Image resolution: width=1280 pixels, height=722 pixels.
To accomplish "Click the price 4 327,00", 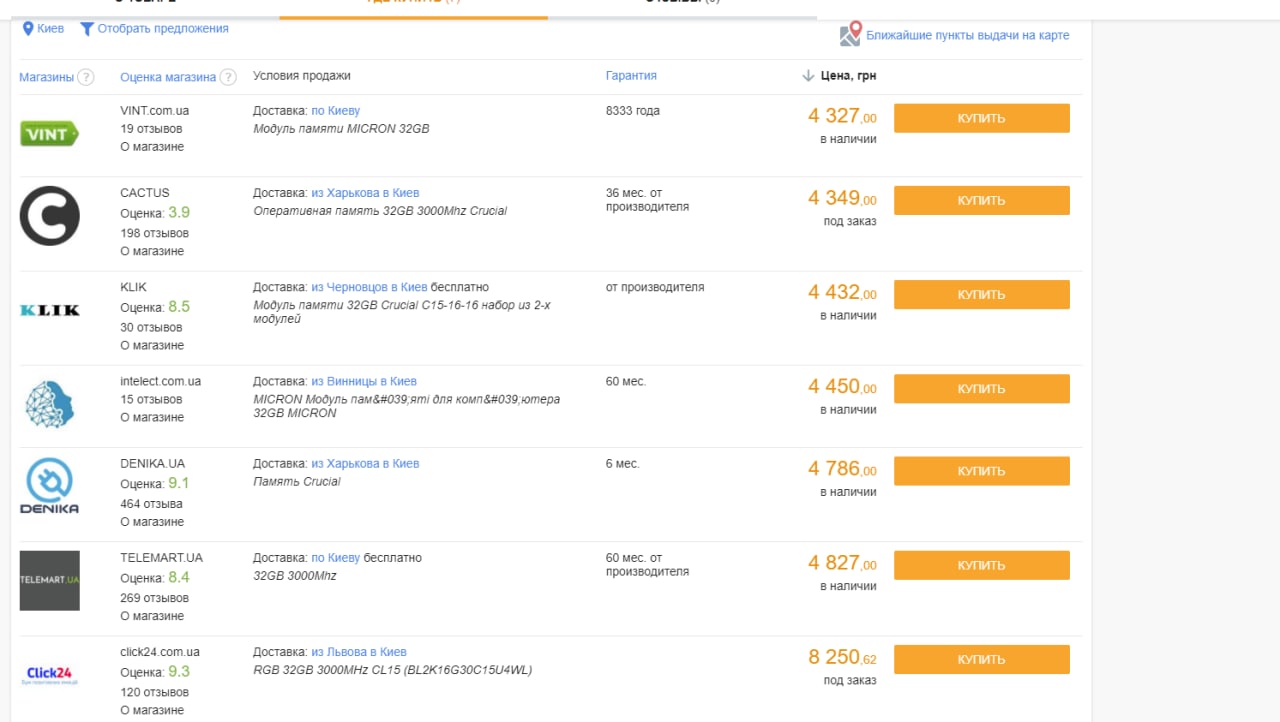I will click(x=842, y=116).
